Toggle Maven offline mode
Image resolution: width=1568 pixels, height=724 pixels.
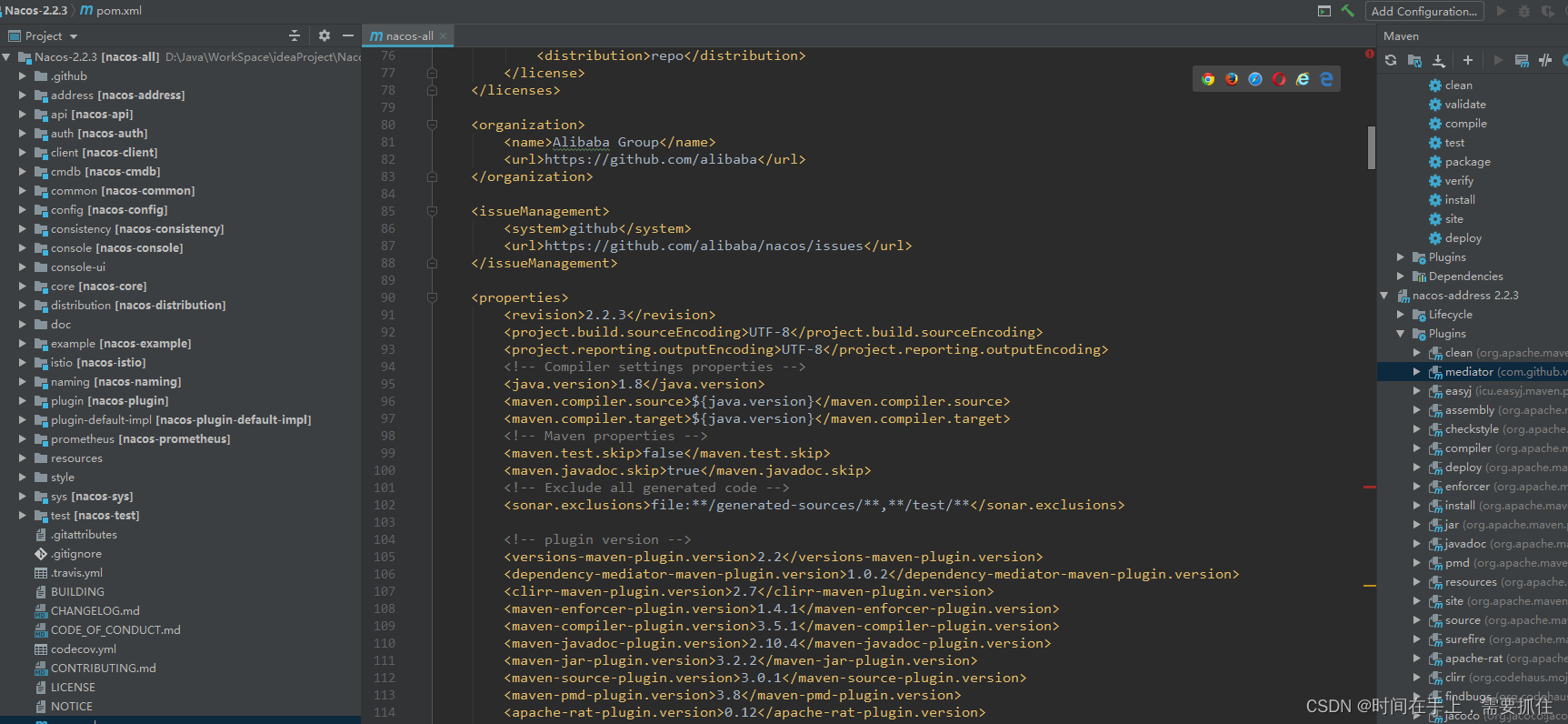1545,60
